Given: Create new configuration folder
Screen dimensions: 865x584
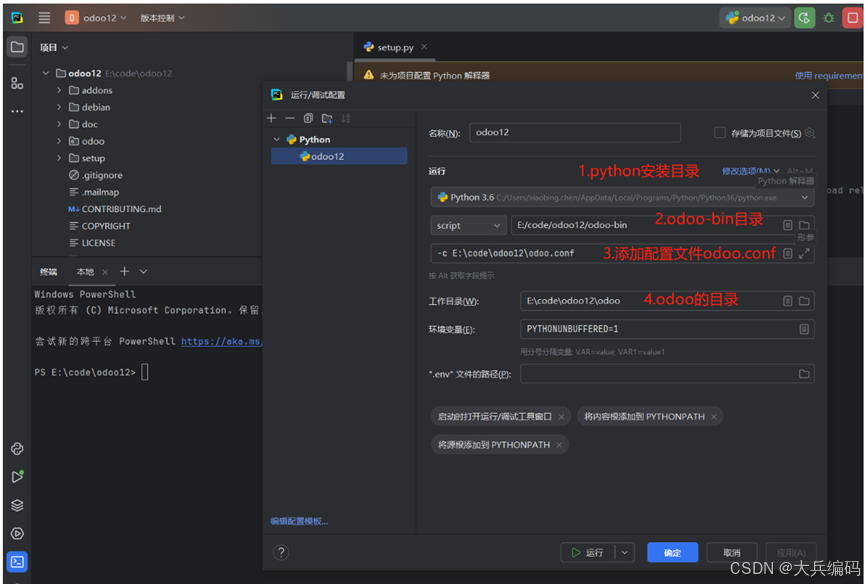Looking at the screenshot, I should click(x=327, y=118).
